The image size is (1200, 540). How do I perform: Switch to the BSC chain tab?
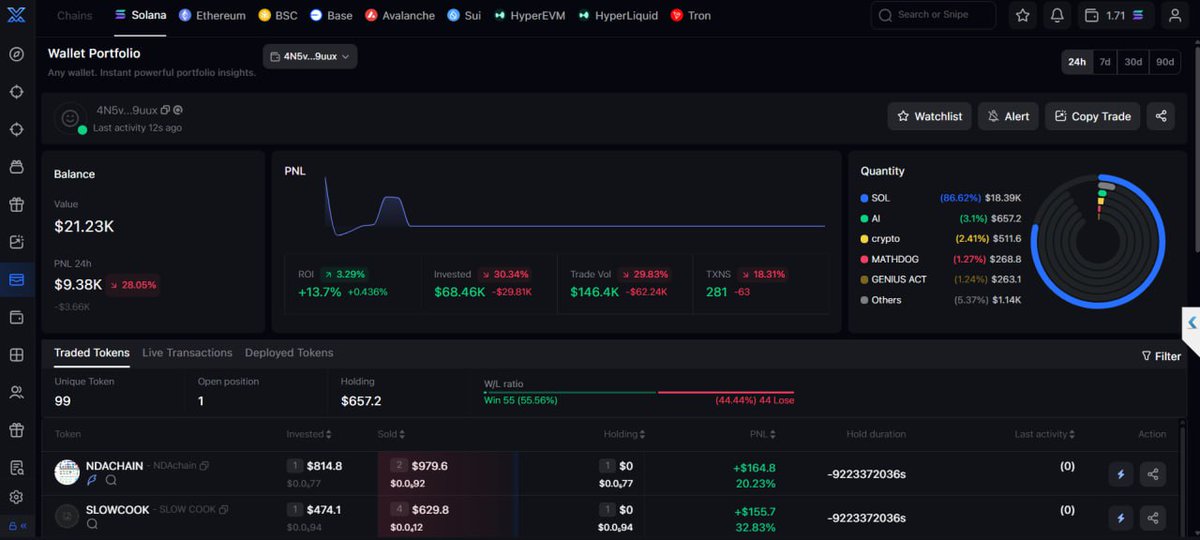pos(278,15)
